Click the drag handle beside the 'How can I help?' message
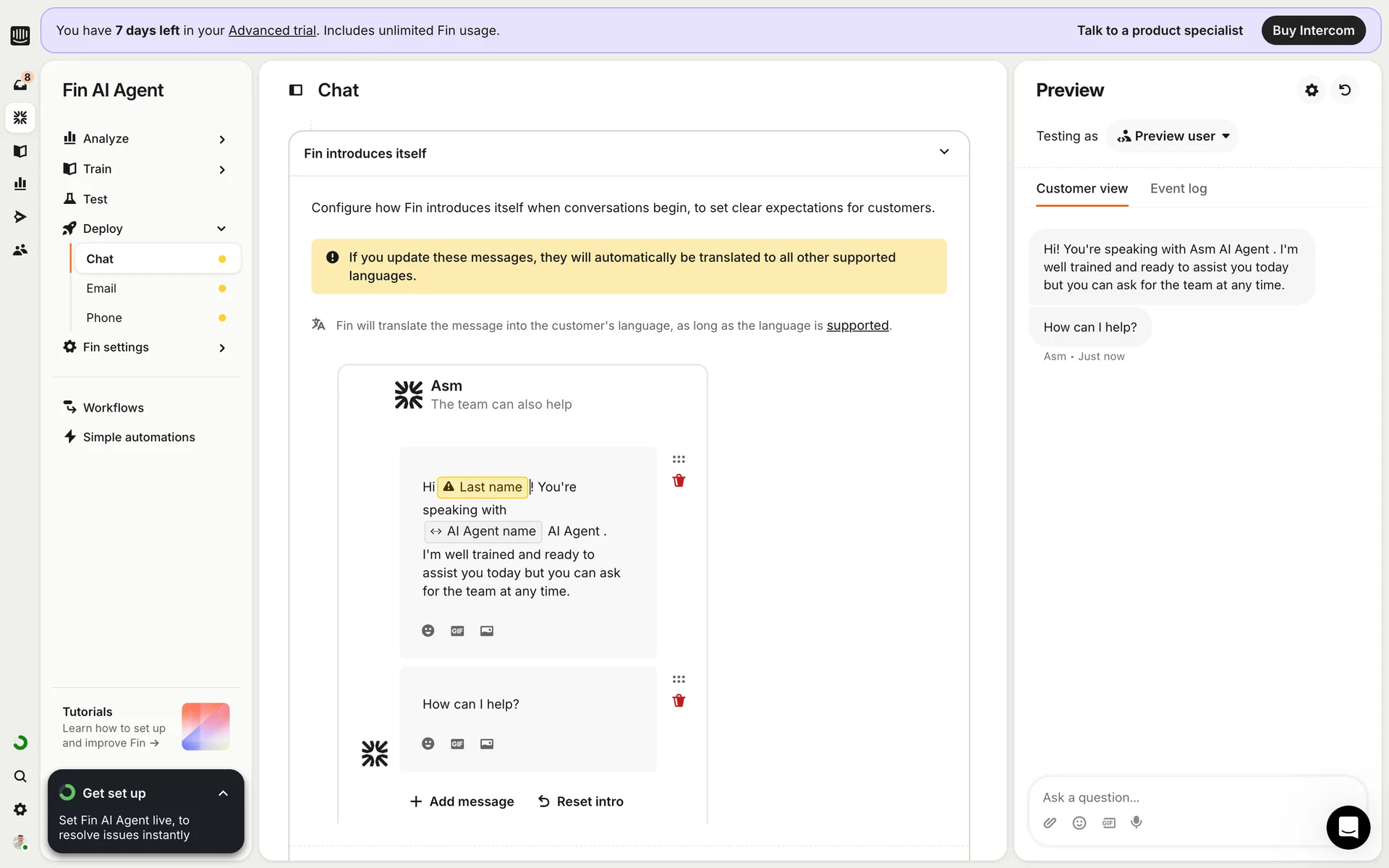1389x868 pixels. [x=679, y=679]
